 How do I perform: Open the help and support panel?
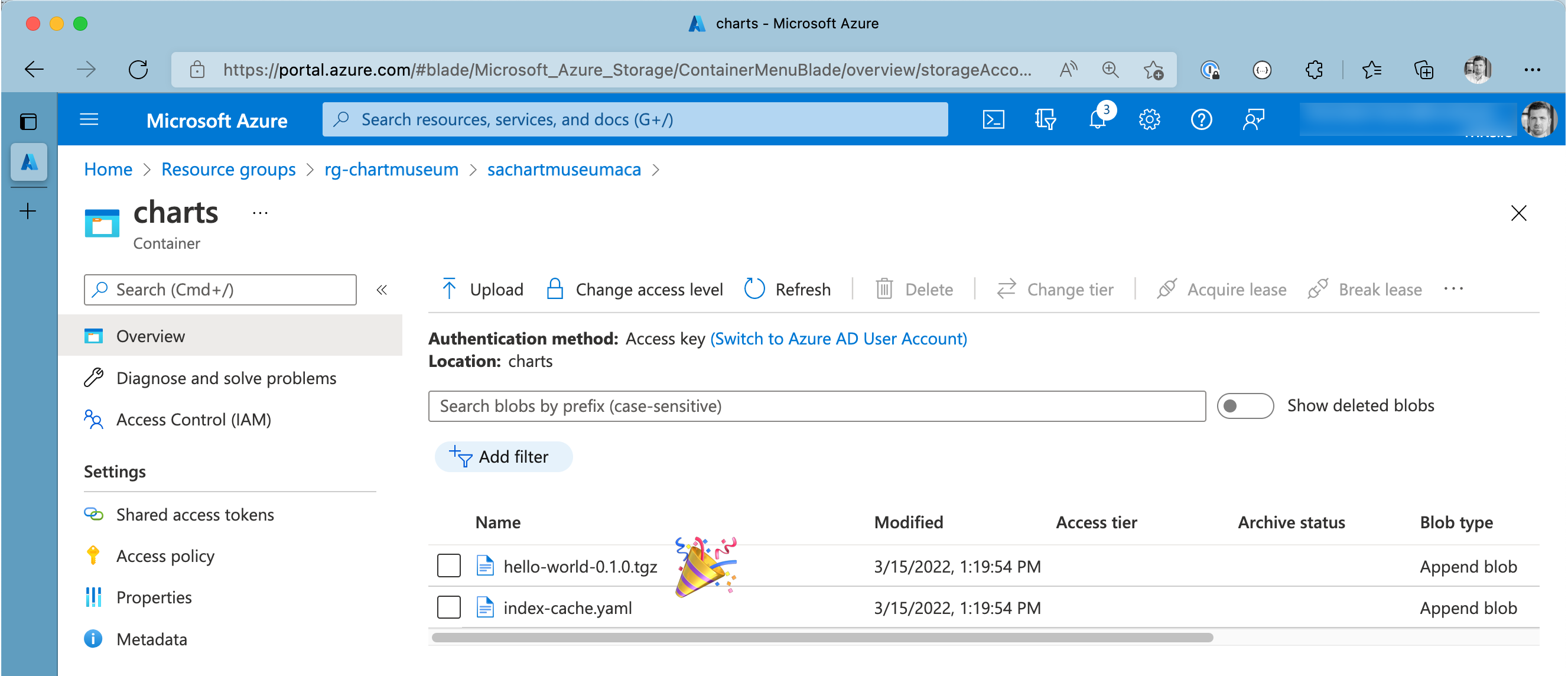tap(1202, 119)
